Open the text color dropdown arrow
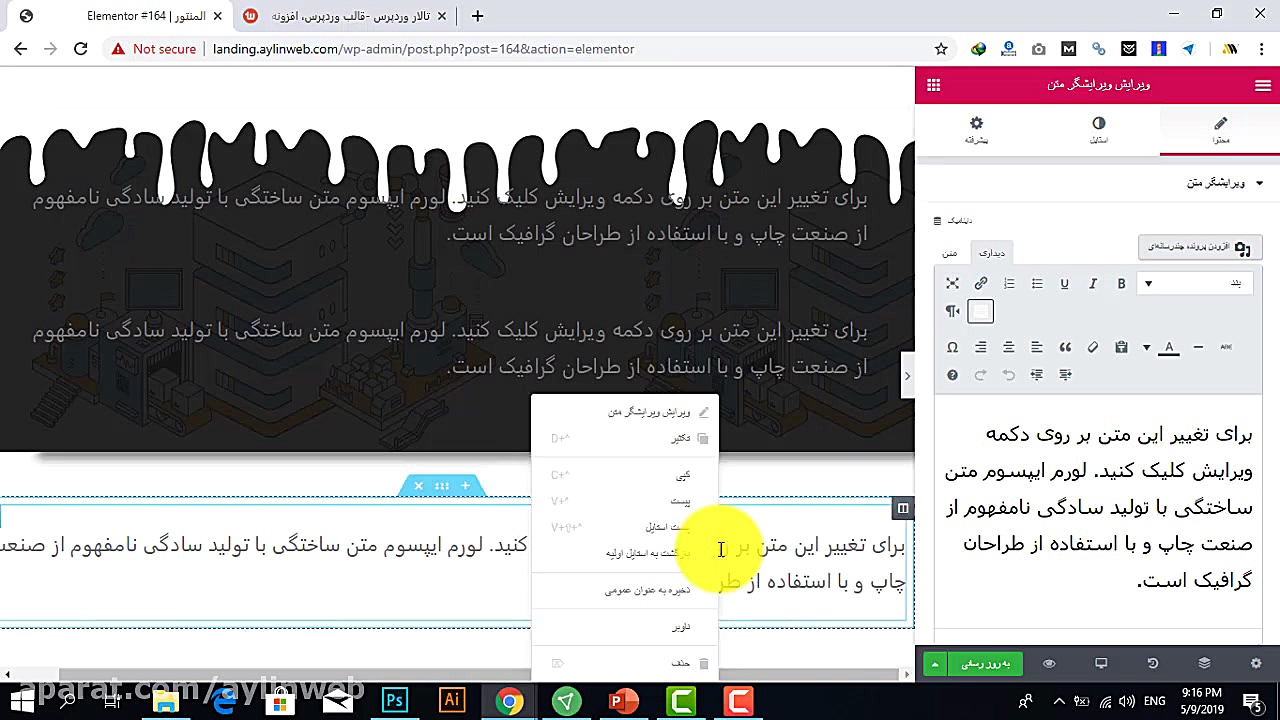Image resolution: width=1280 pixels, height=720 pixels. (x=1147, y=347)
